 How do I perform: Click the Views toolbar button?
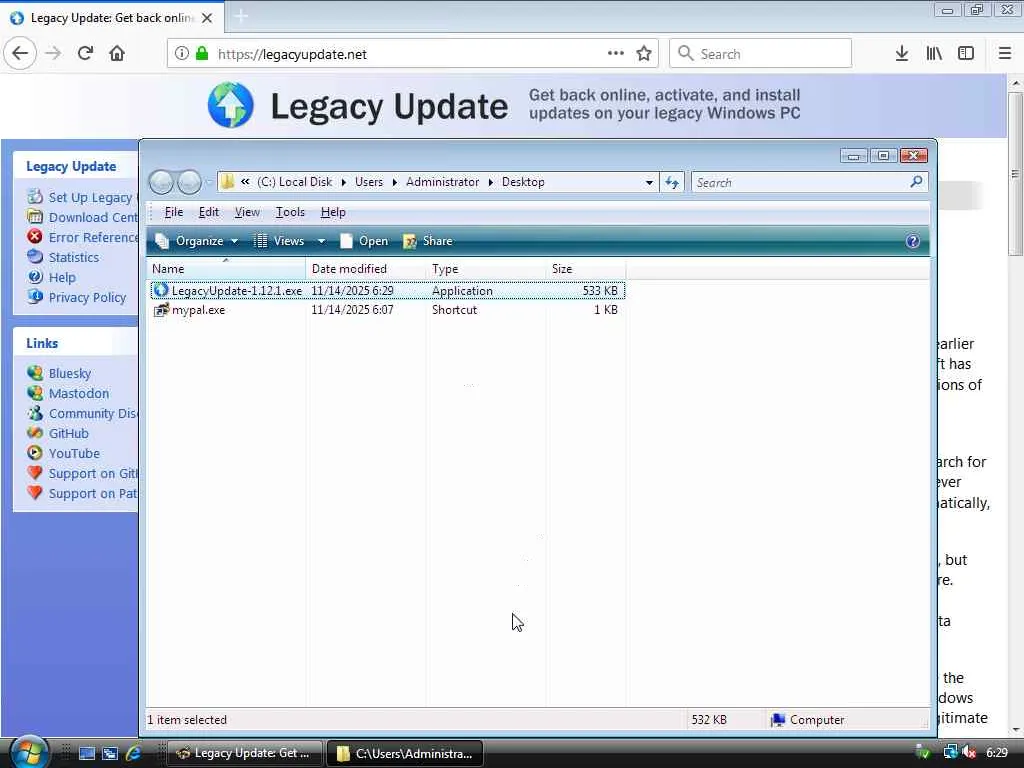280,241
